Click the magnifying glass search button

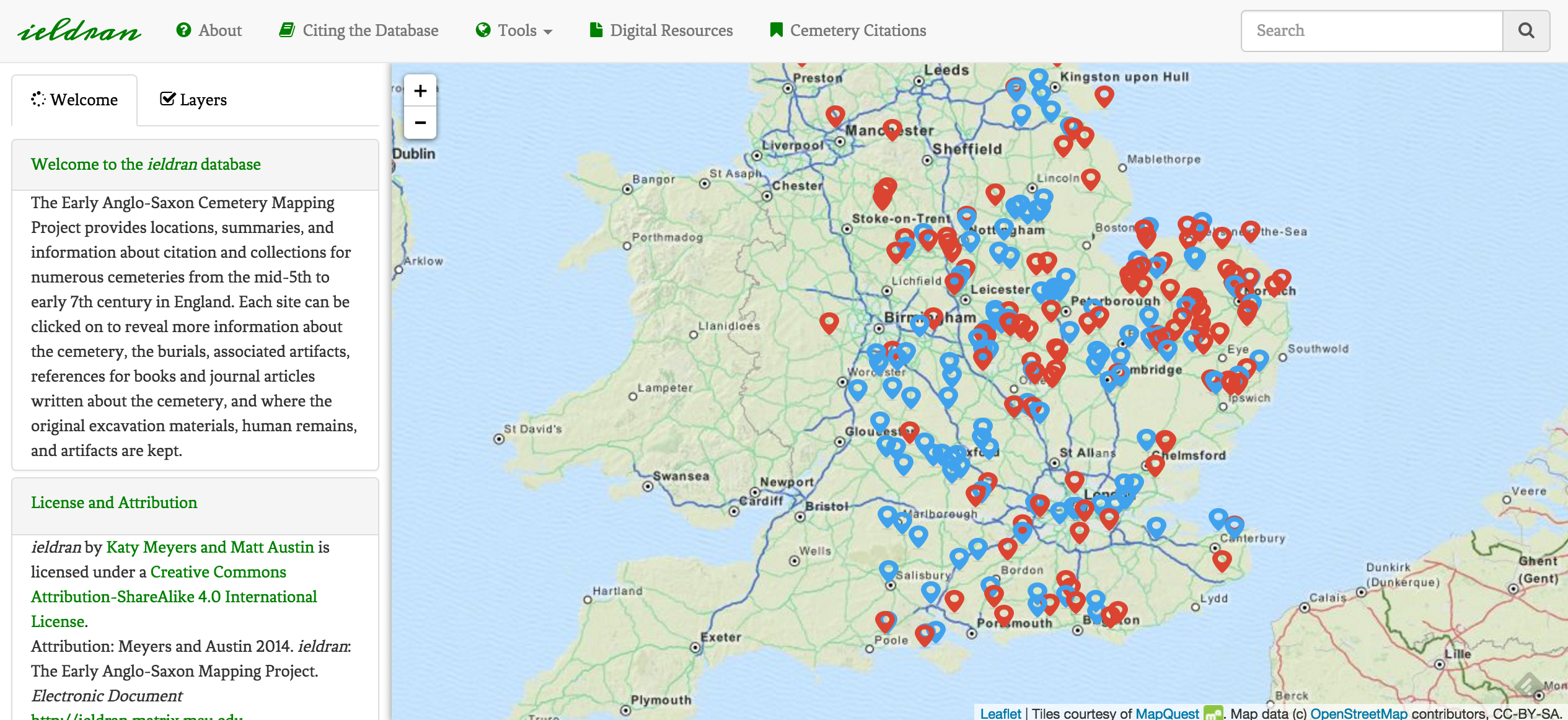(1526, 30)
